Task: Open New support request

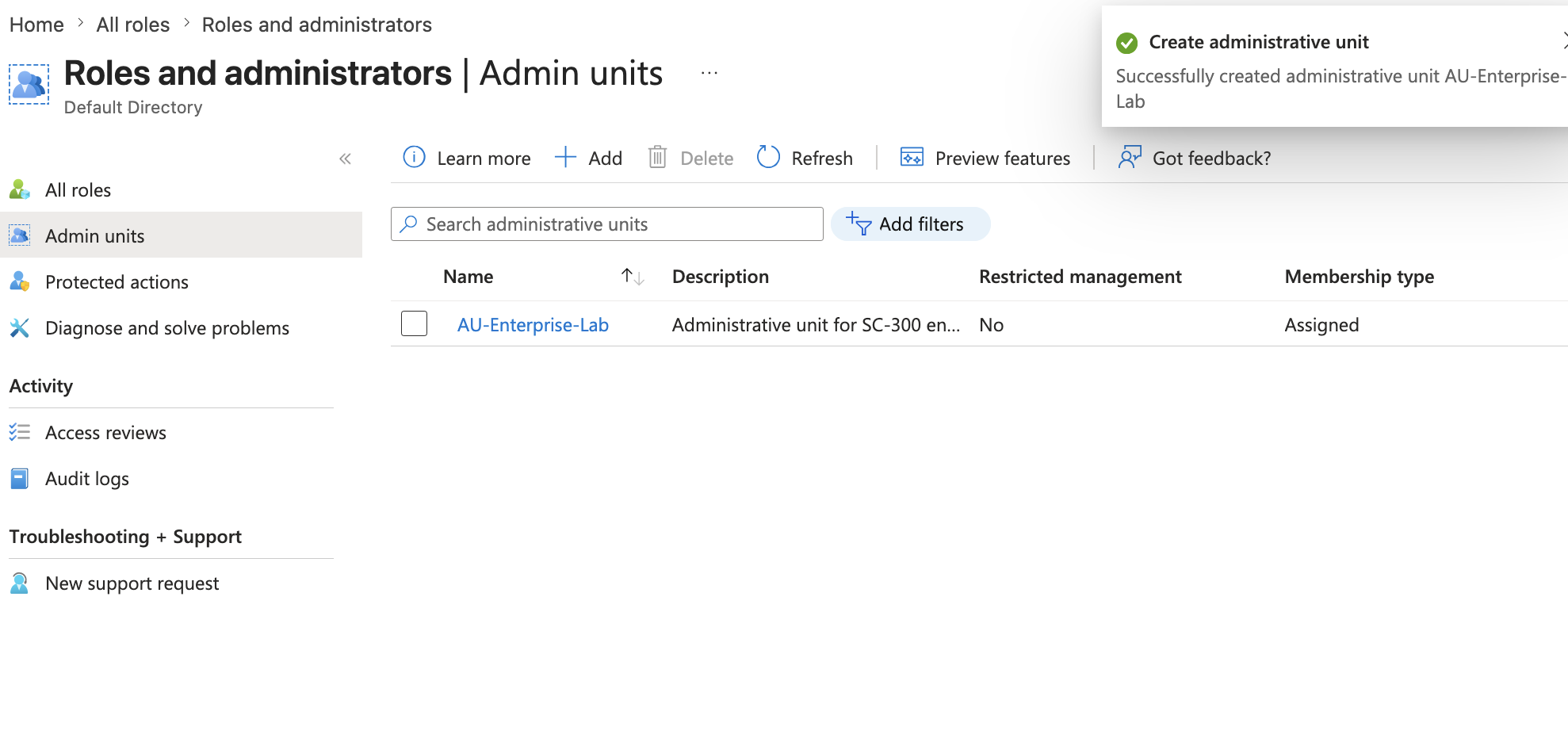Action: click(x=182, y=583)
